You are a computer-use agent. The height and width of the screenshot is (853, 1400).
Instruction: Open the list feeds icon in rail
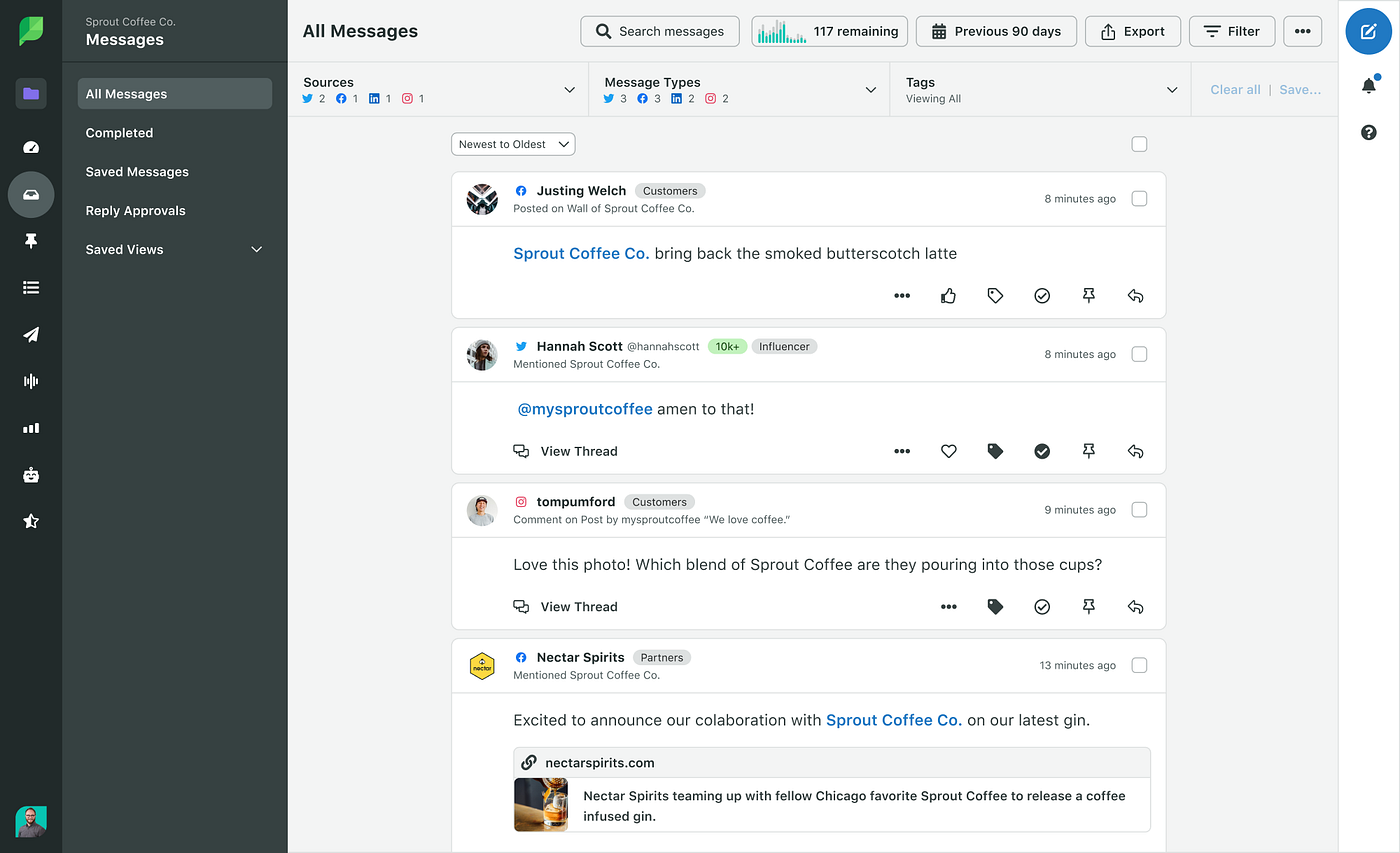click(x=31, y=288)
